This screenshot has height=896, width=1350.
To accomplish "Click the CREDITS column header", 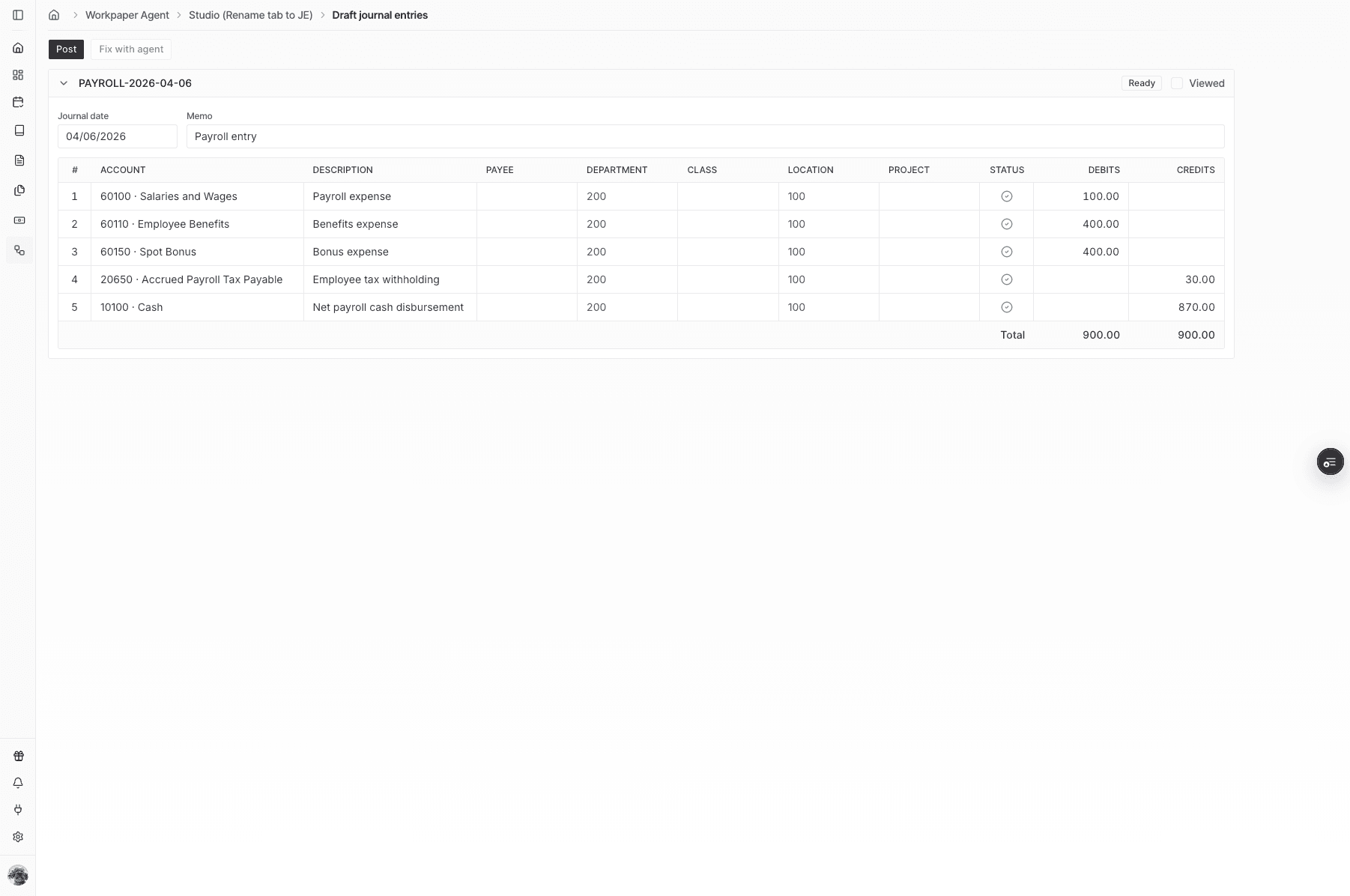I will pyautogui.click(x=1195, y=170).
